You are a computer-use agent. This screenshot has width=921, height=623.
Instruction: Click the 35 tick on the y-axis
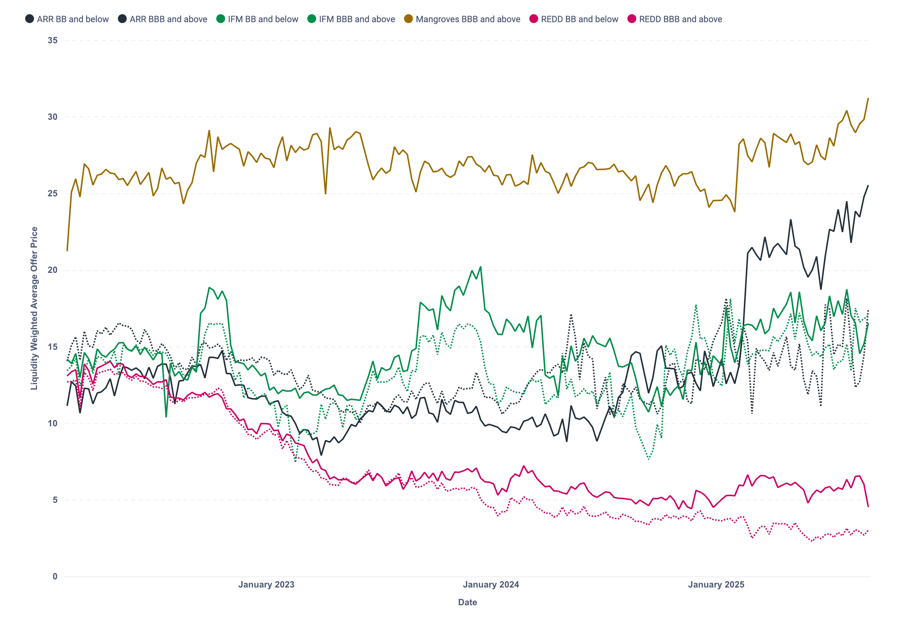[x=52, y=41]
